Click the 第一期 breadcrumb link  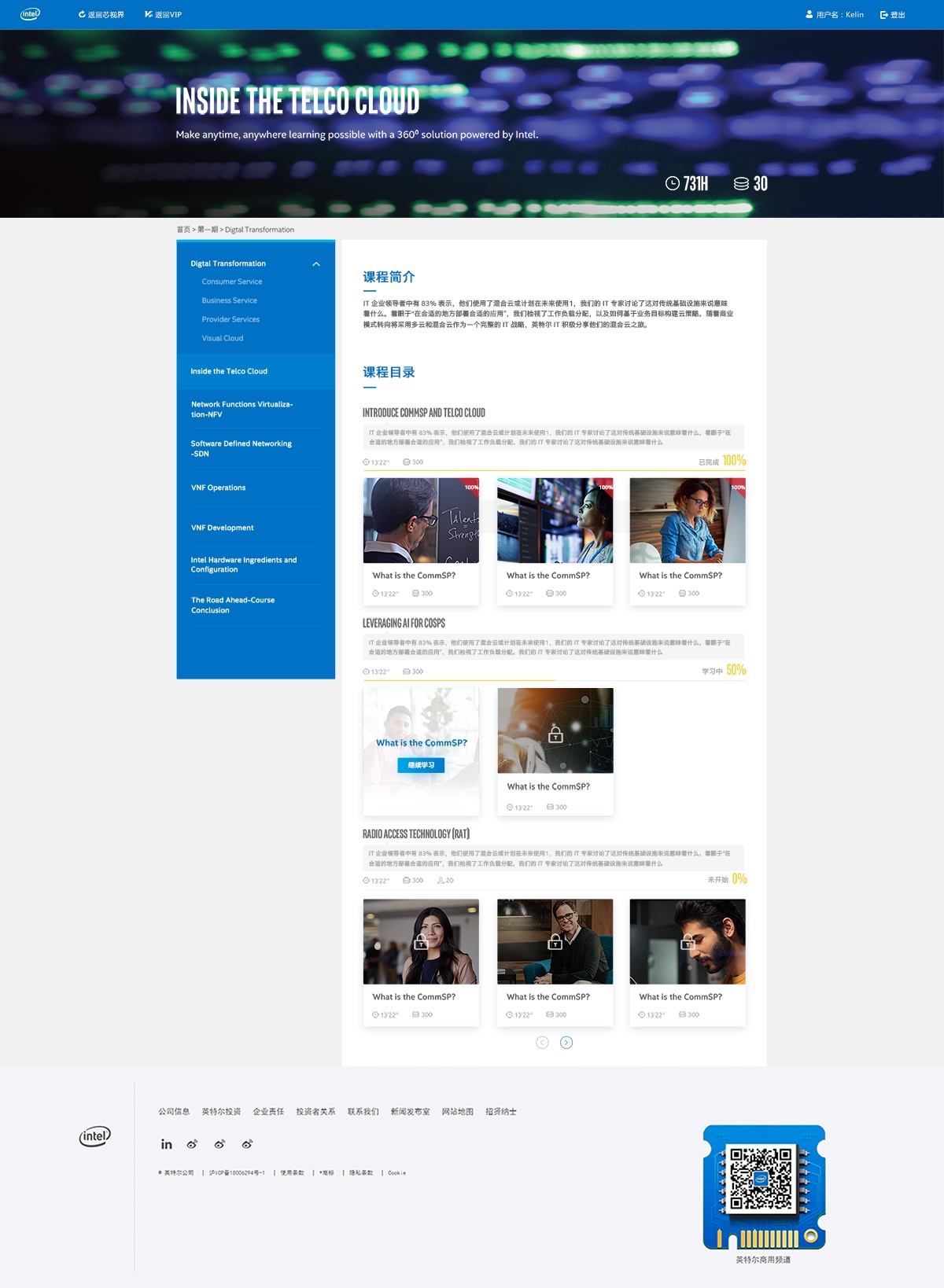click(208, 230)
